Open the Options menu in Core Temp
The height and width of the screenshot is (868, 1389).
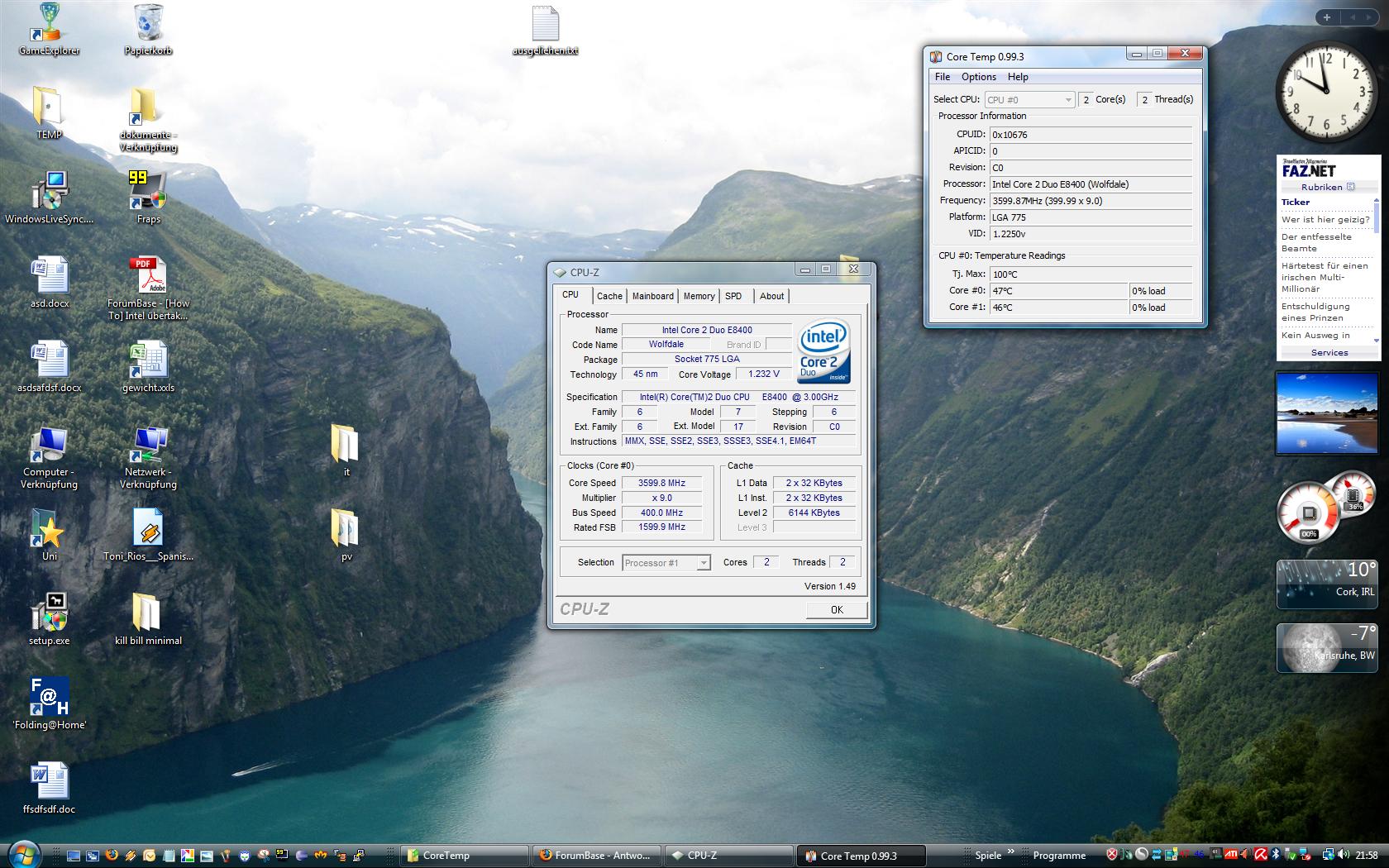coord(979,77)
